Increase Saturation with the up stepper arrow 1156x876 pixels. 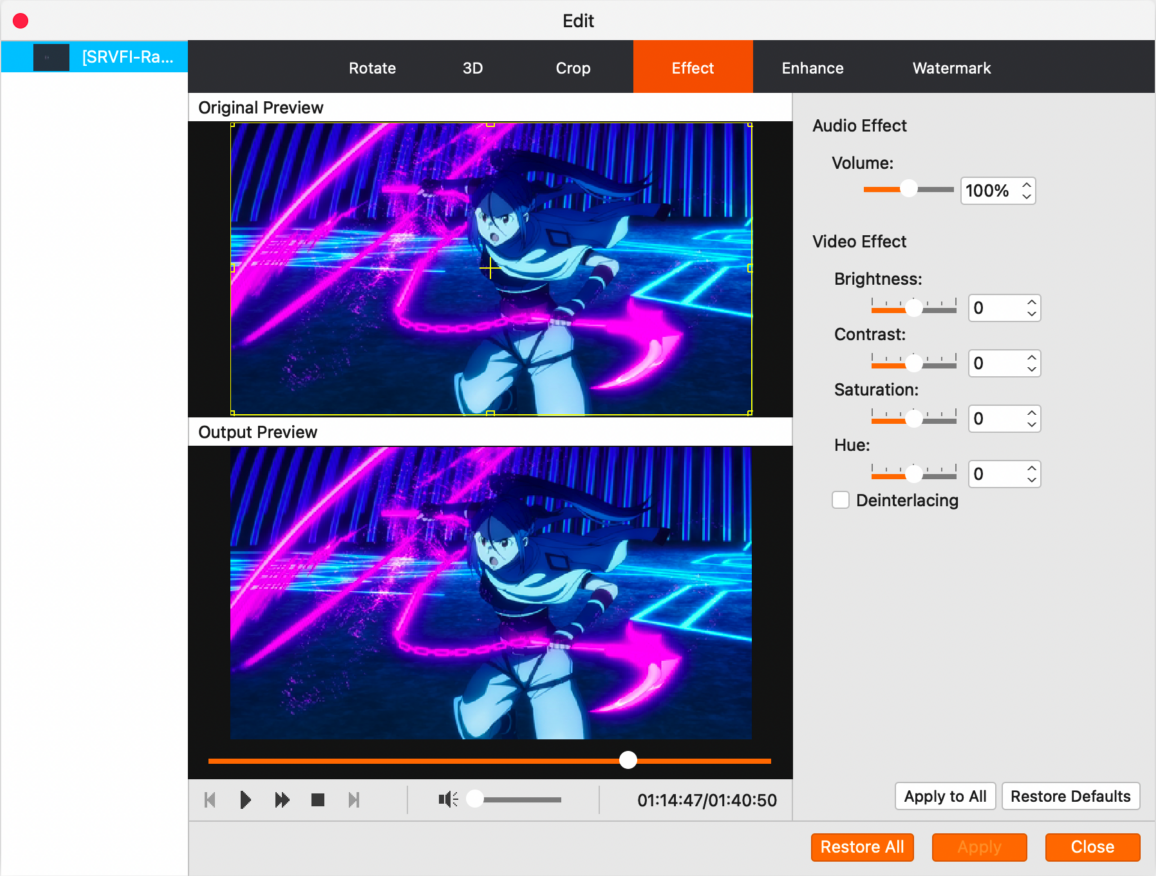click(x=1031, y=413)
